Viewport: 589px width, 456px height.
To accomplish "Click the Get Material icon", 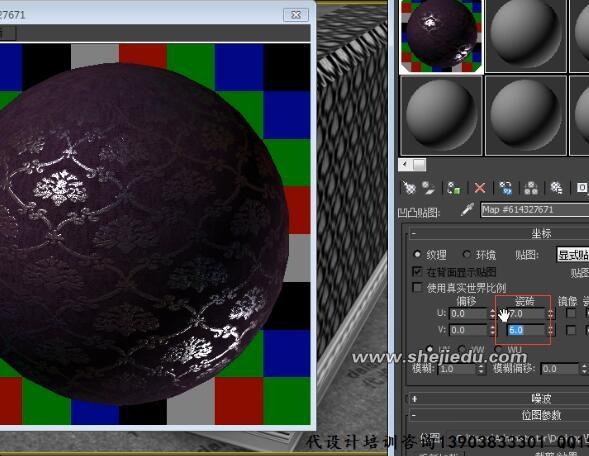I will click(409, 187).
